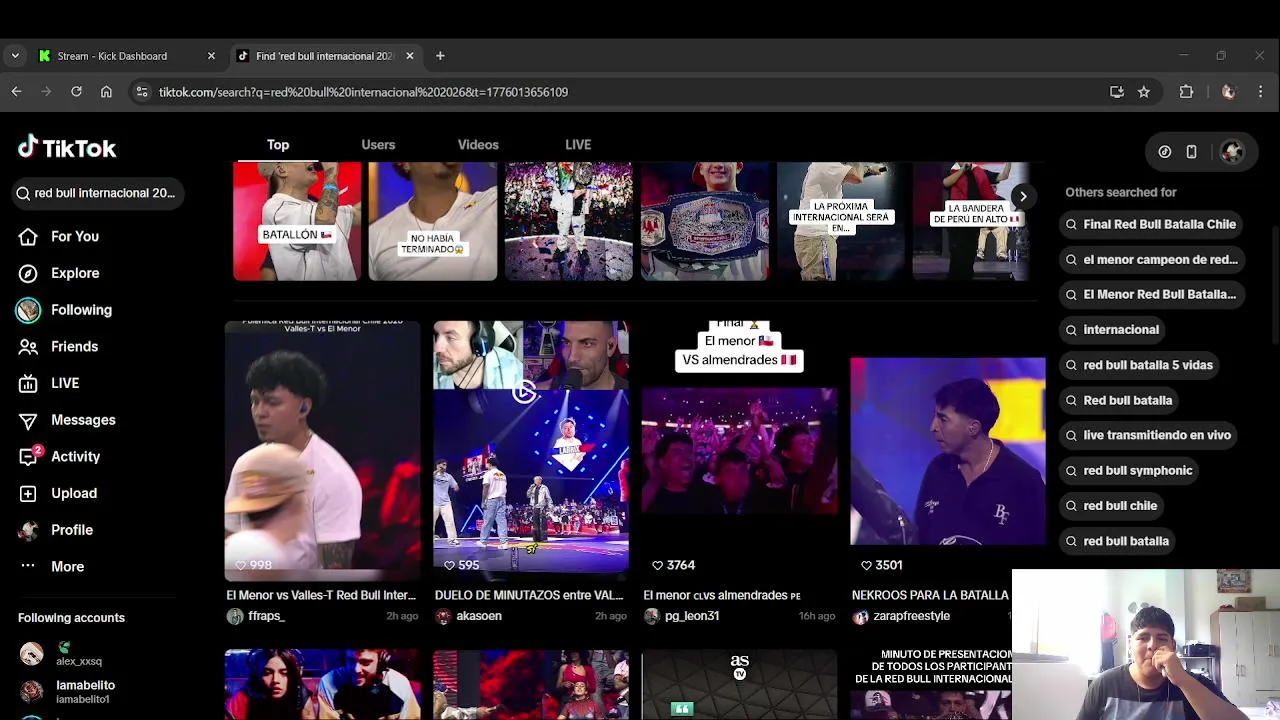Click the install app icon in address bar
Screen dimensions: 1280x720
pyautogui.click(x=1117, y=92)
